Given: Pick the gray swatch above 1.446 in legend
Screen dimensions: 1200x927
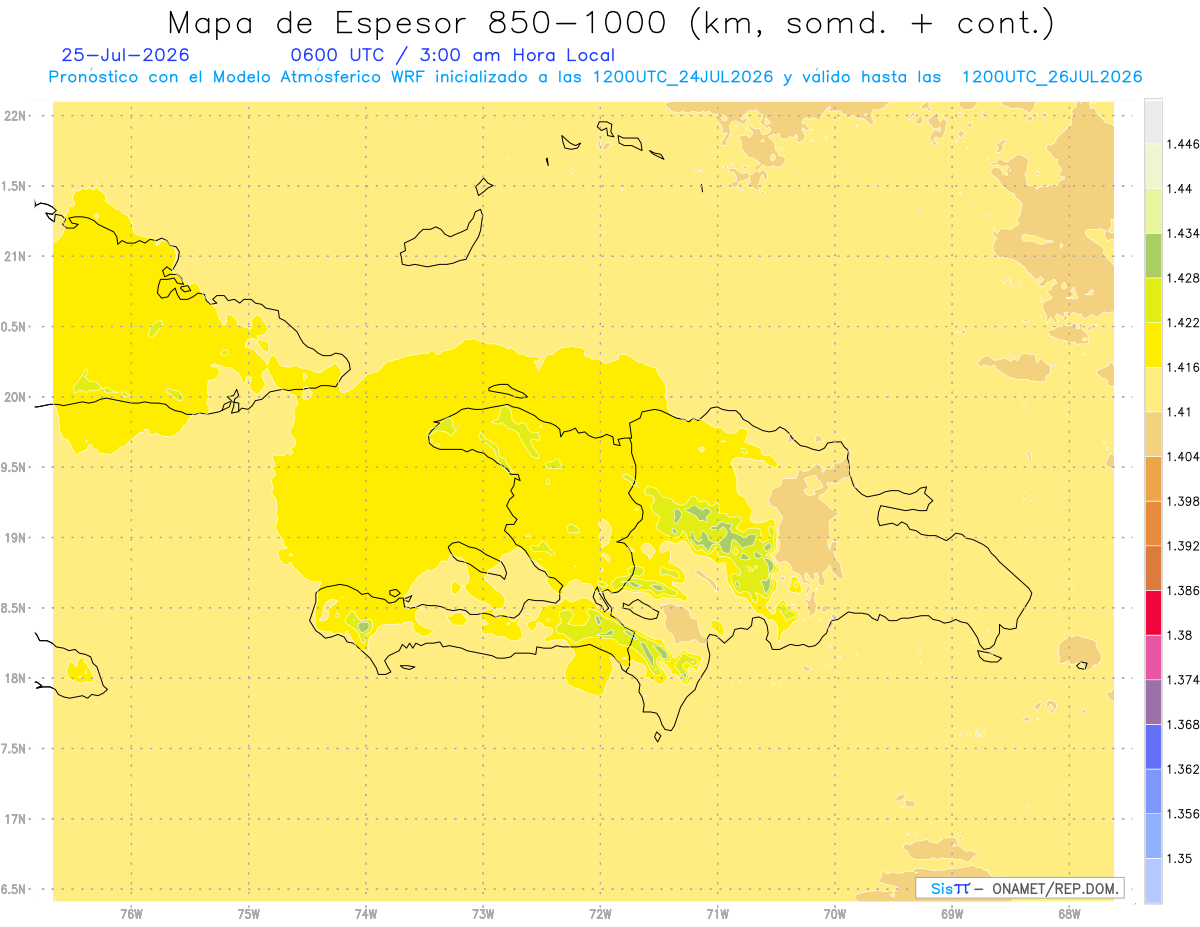Looking at the screenshot, I should pyautogui.click(x=1153, y=121).
